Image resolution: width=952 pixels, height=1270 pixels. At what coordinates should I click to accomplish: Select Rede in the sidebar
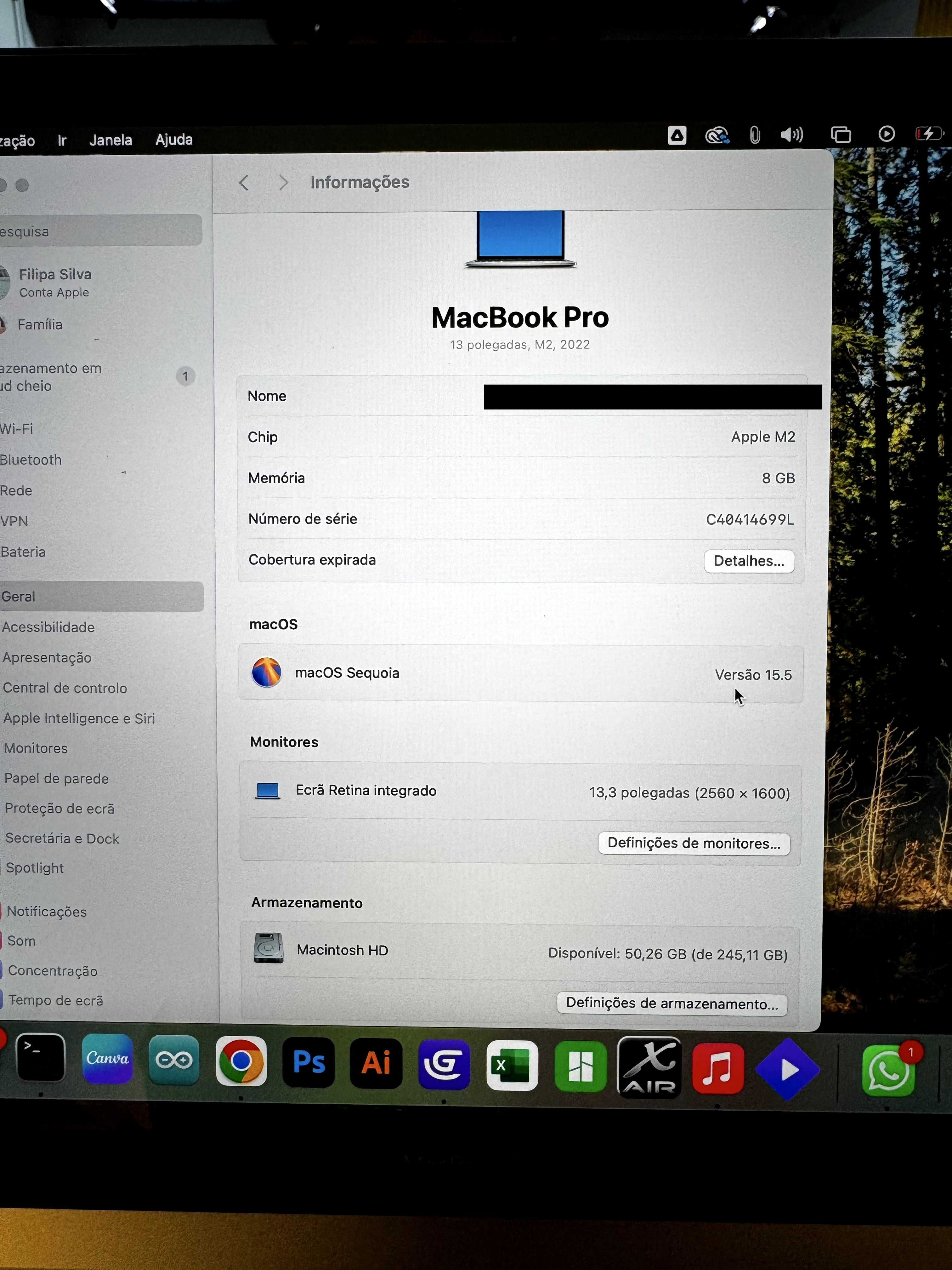coord(16,490)
